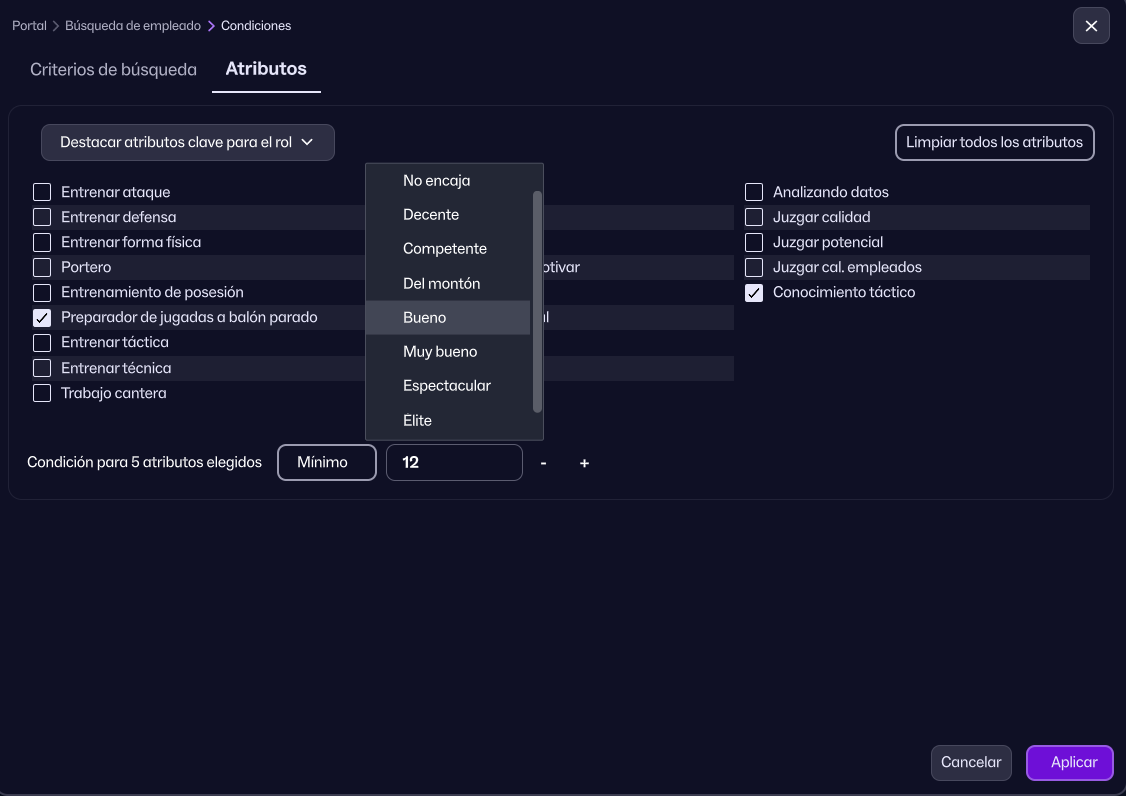The width and height of the screenshot is (1126, 796).
Task: Select 'Bueno' from the dropdown list
Action: 425,318
